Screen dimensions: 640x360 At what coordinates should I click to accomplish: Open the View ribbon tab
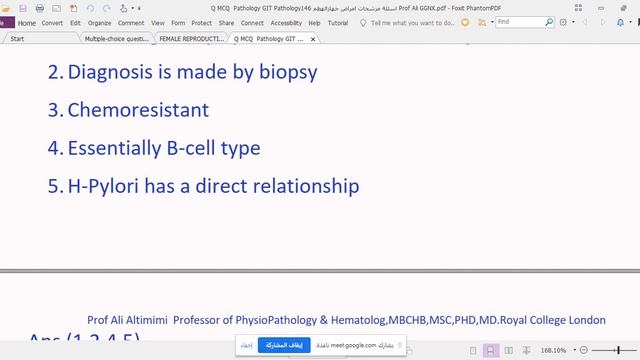pos(158,23)
